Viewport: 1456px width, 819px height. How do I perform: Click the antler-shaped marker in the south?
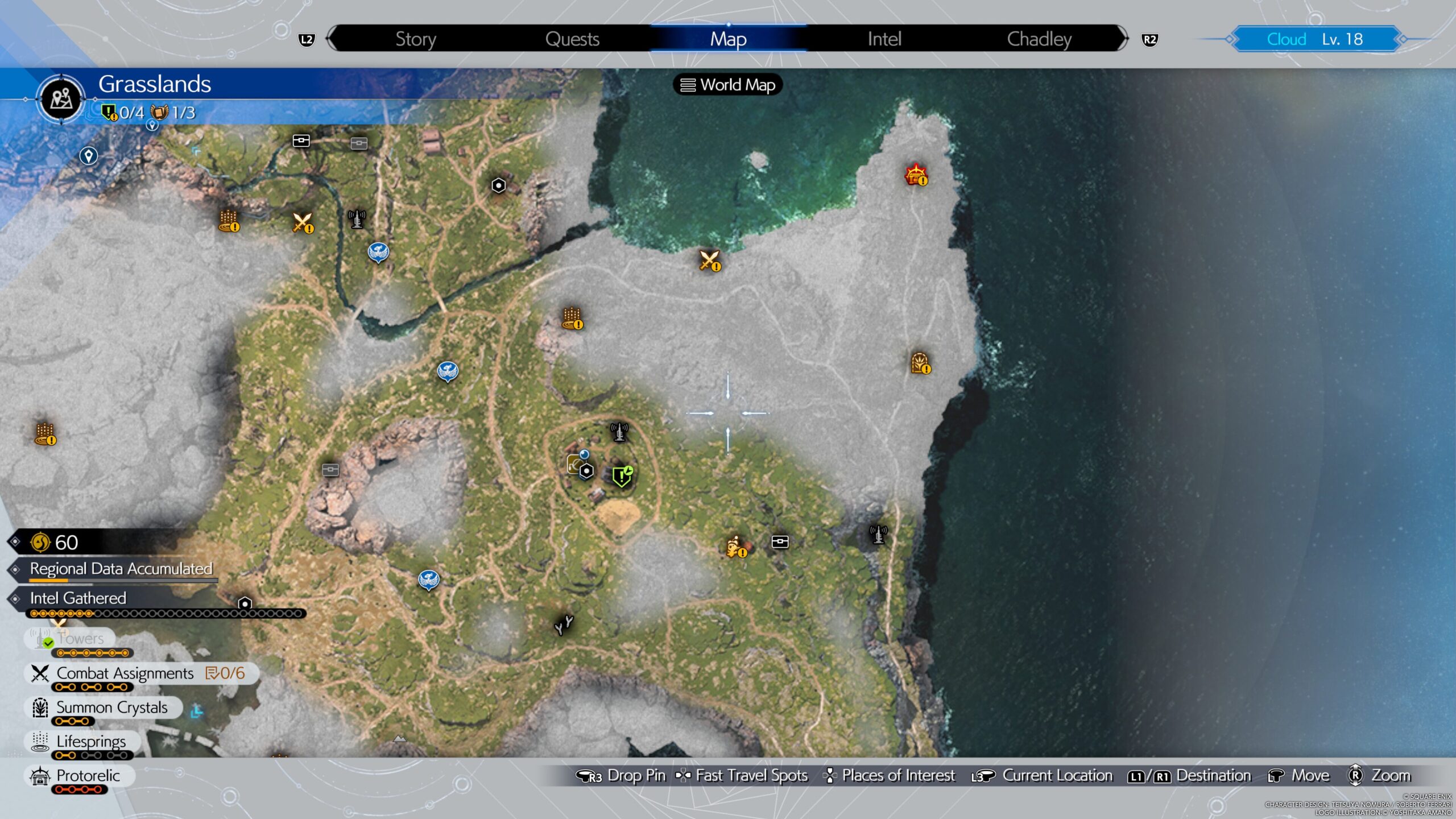click(564, 624)
